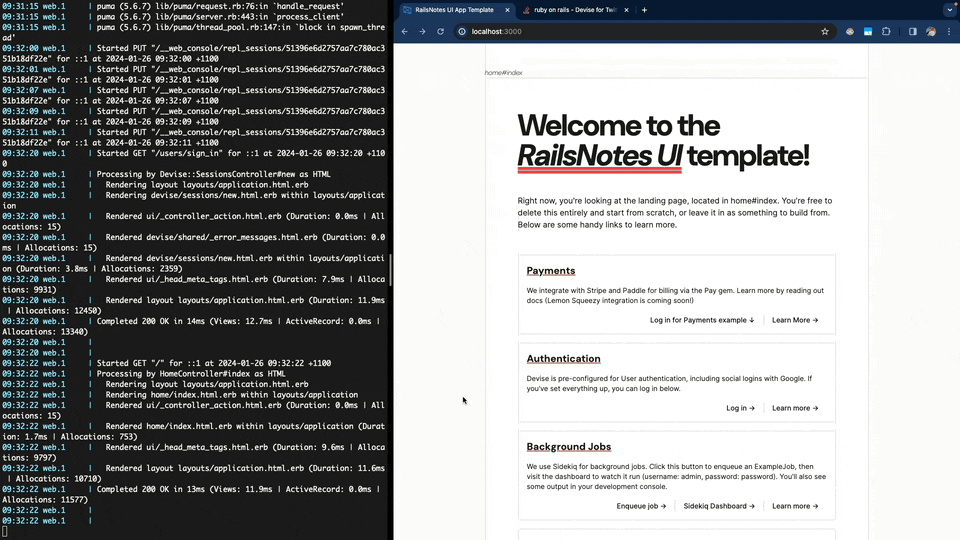Open Authentication Learn more link
Screen dimensions: 960x540
pos(795,408)
